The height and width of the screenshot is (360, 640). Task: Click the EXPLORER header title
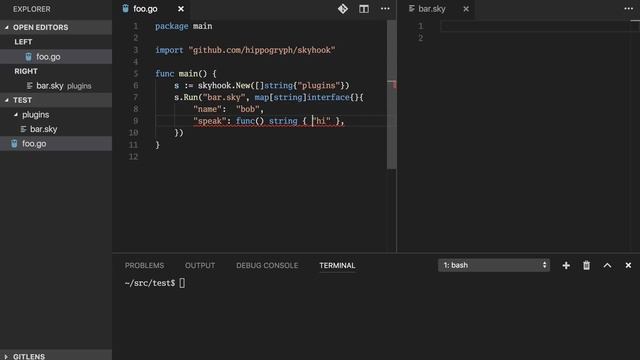pos(32,9)
